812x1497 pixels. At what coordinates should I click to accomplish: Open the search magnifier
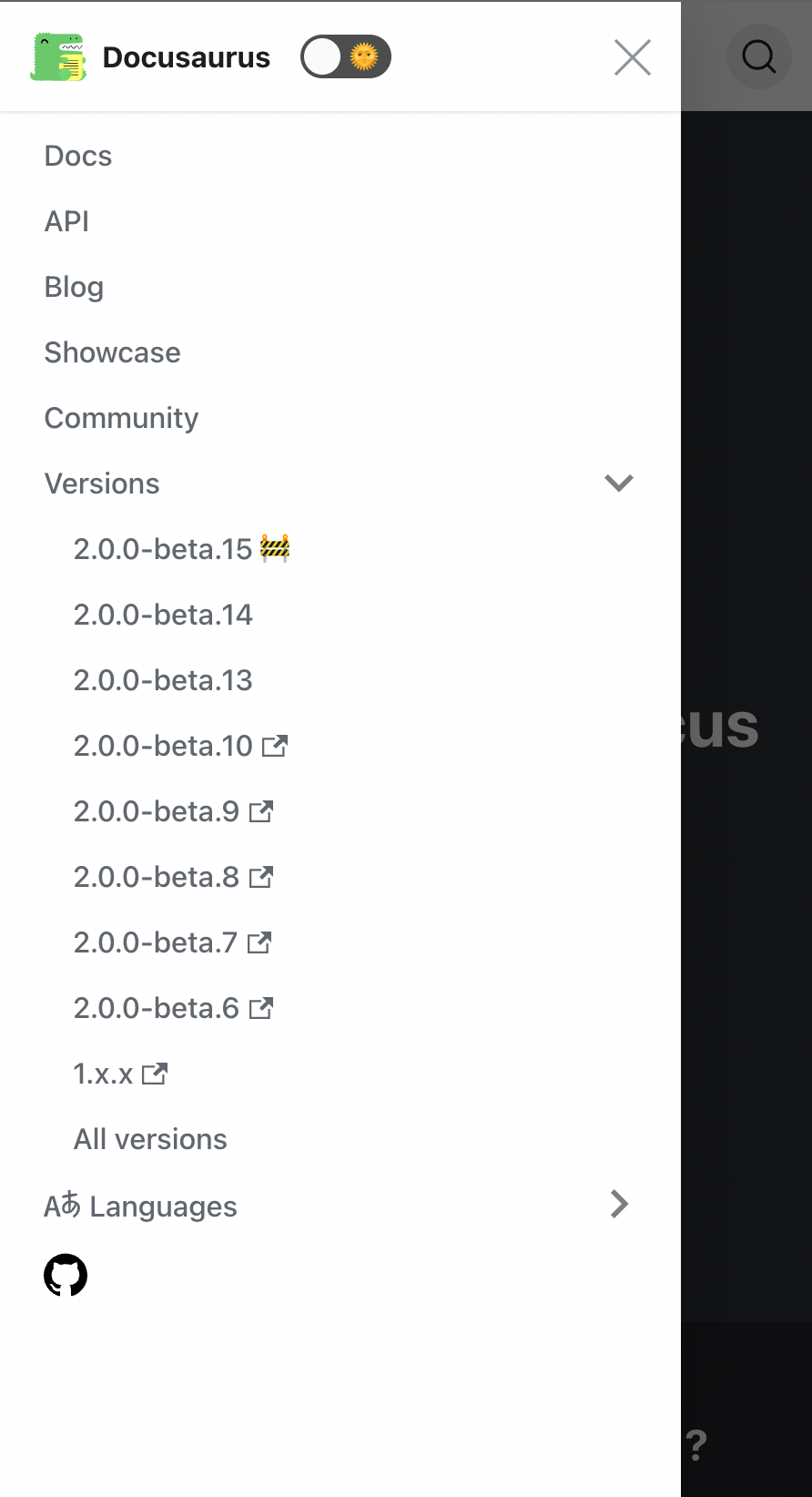point(758,56)
